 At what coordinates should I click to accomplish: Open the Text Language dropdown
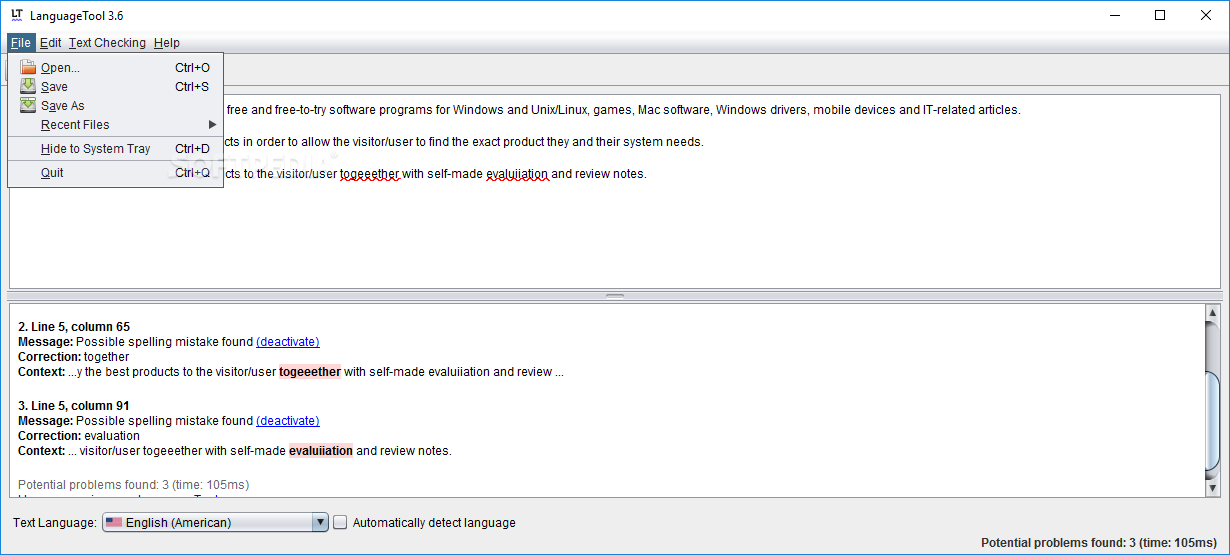tap(215, 522)
